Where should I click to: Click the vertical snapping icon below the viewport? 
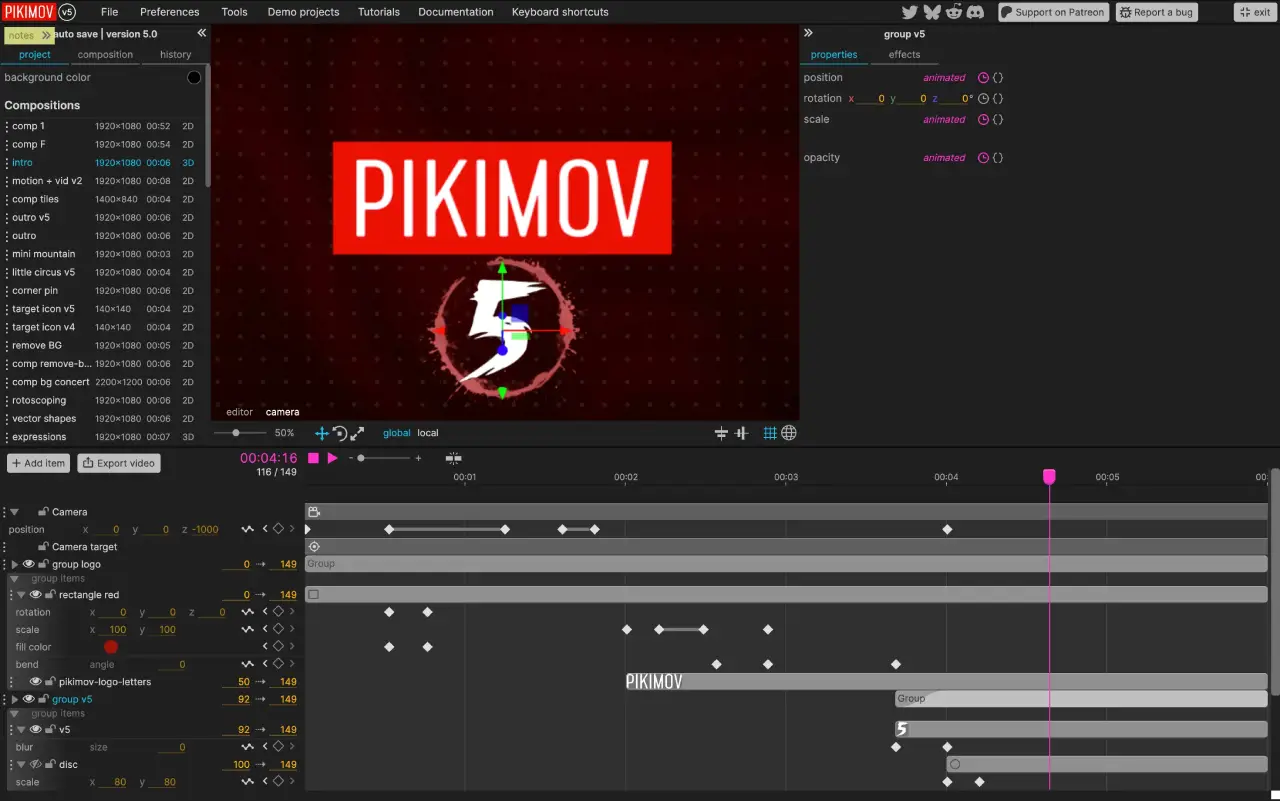point(741,433)
